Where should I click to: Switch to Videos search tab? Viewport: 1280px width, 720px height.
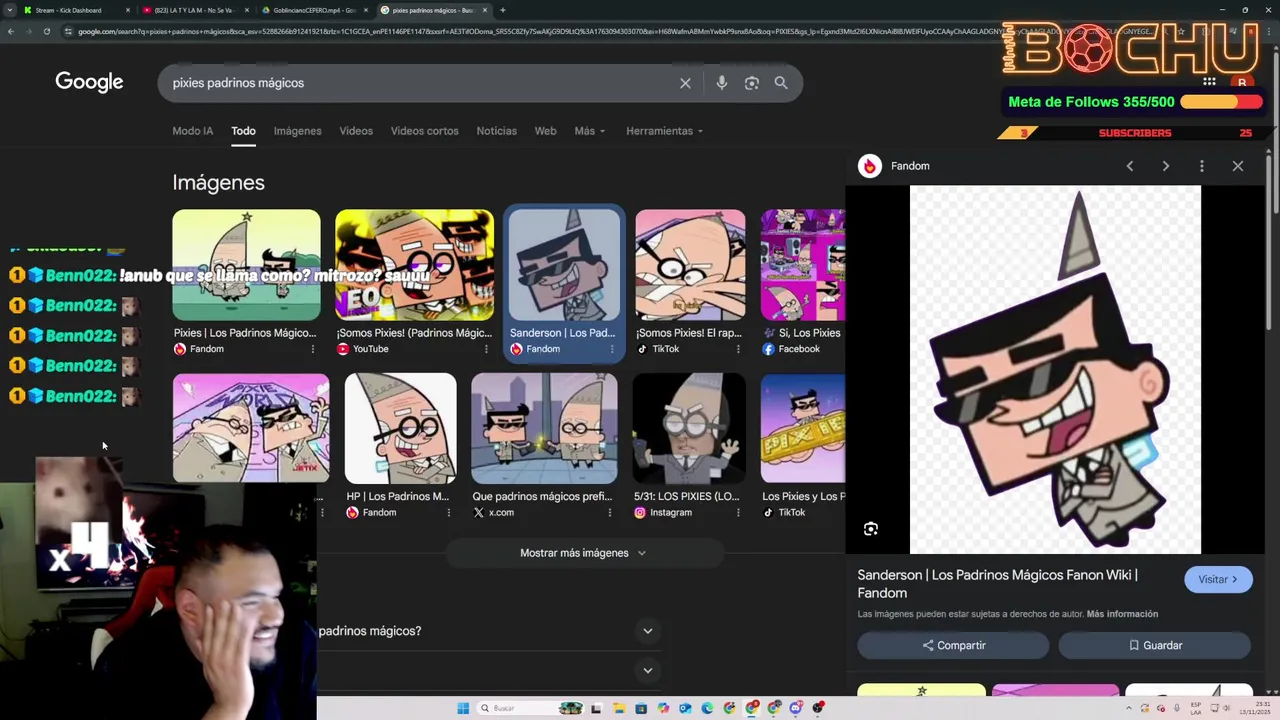356,131
